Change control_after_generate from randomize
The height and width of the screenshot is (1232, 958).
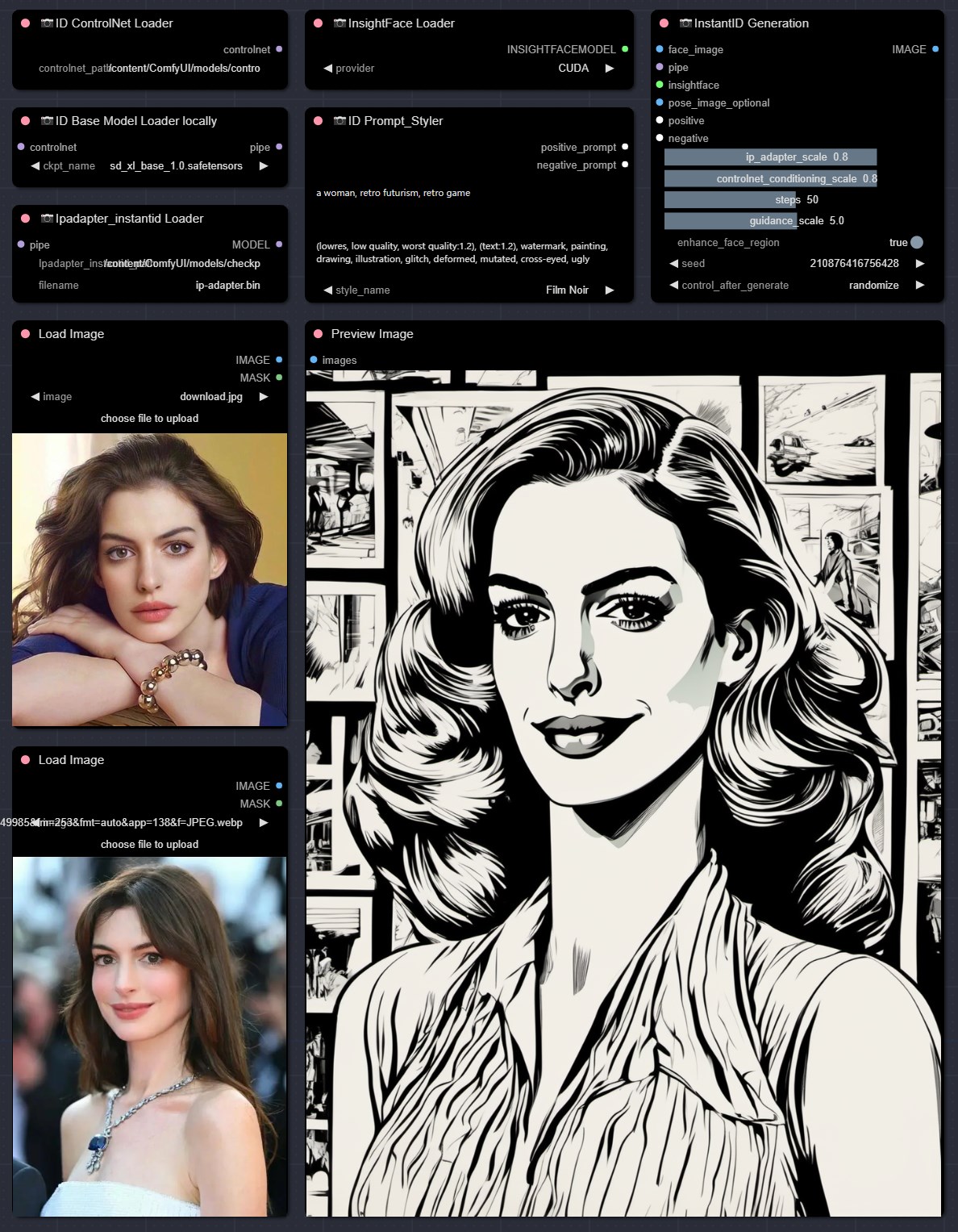coord(920,285)
